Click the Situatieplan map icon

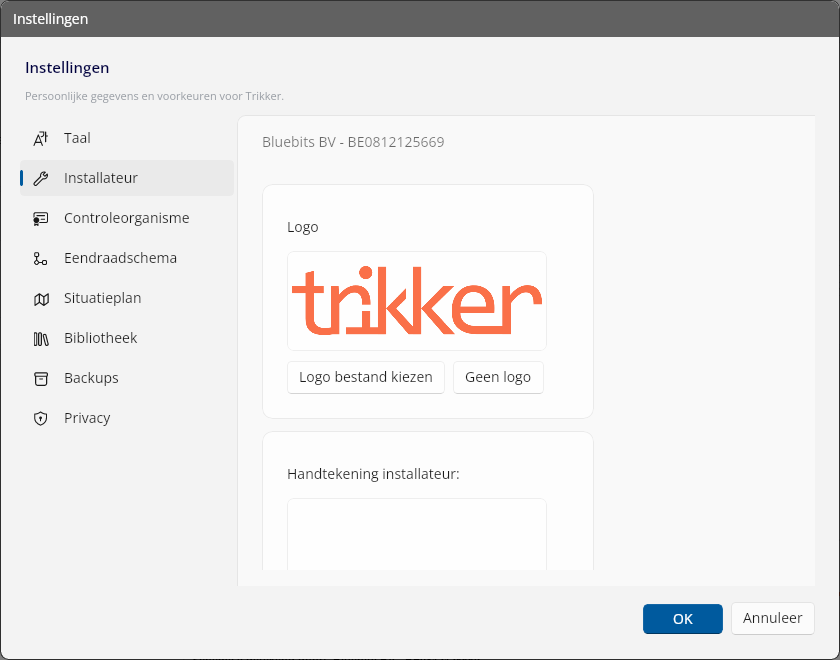coord(41,298)
